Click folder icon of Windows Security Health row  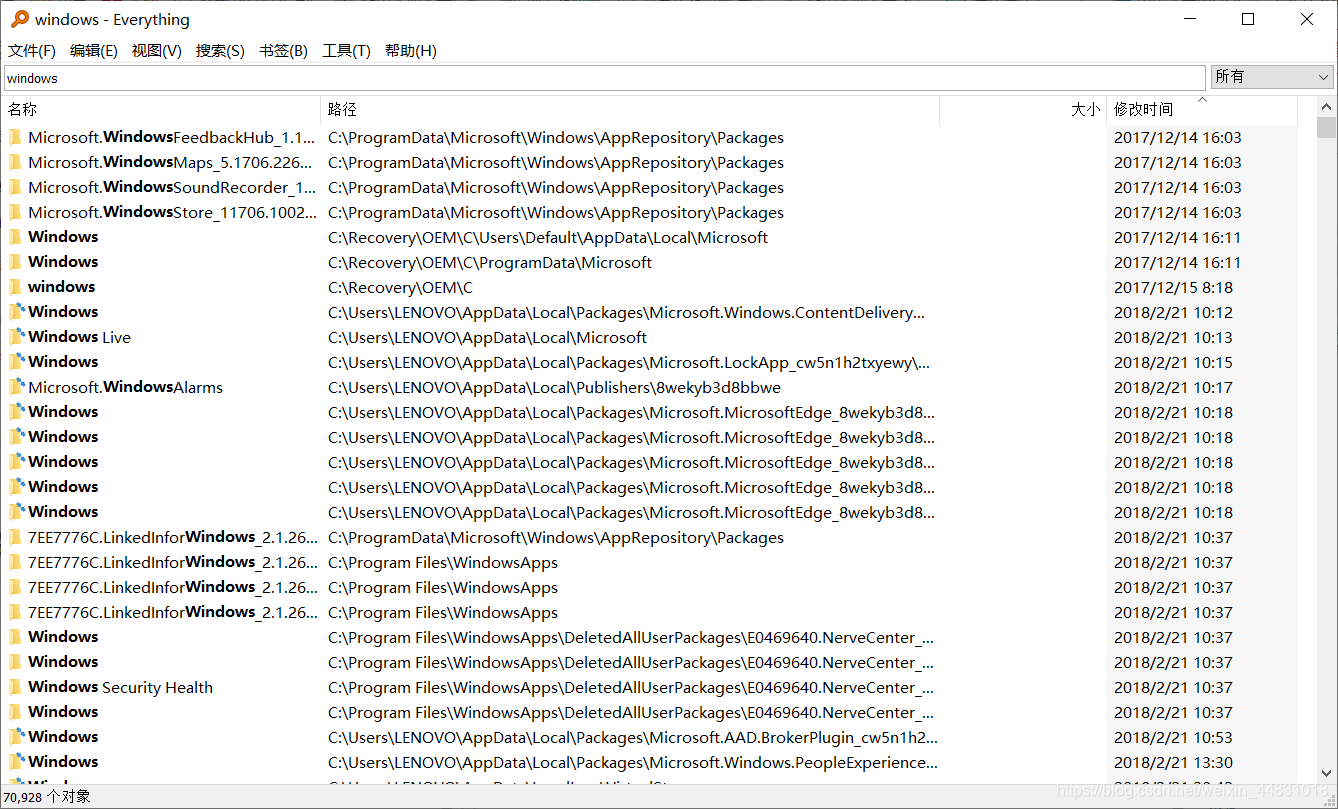point(15,687)
